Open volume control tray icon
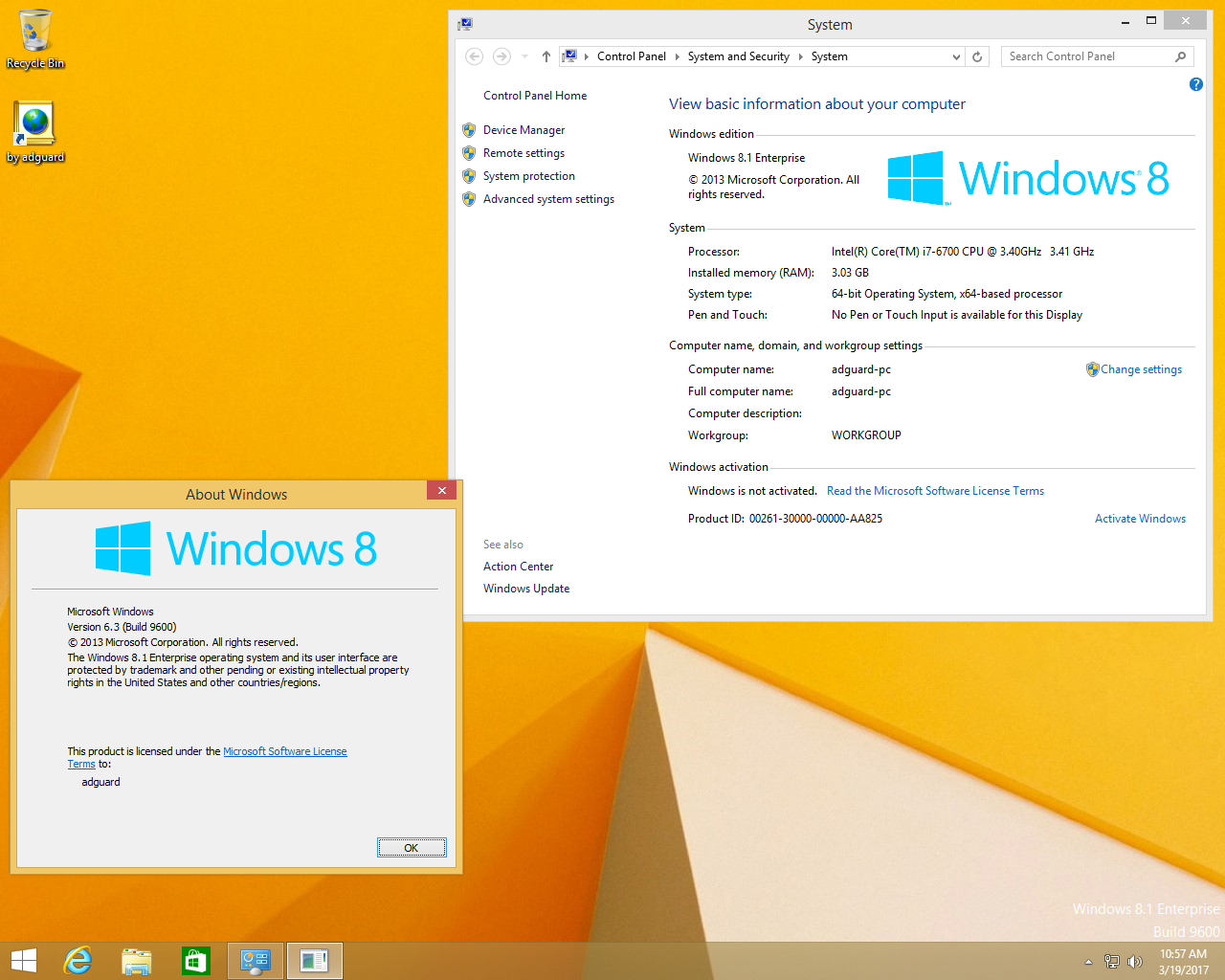This screenshot has height=980, width=1225. click(1135, 962)
